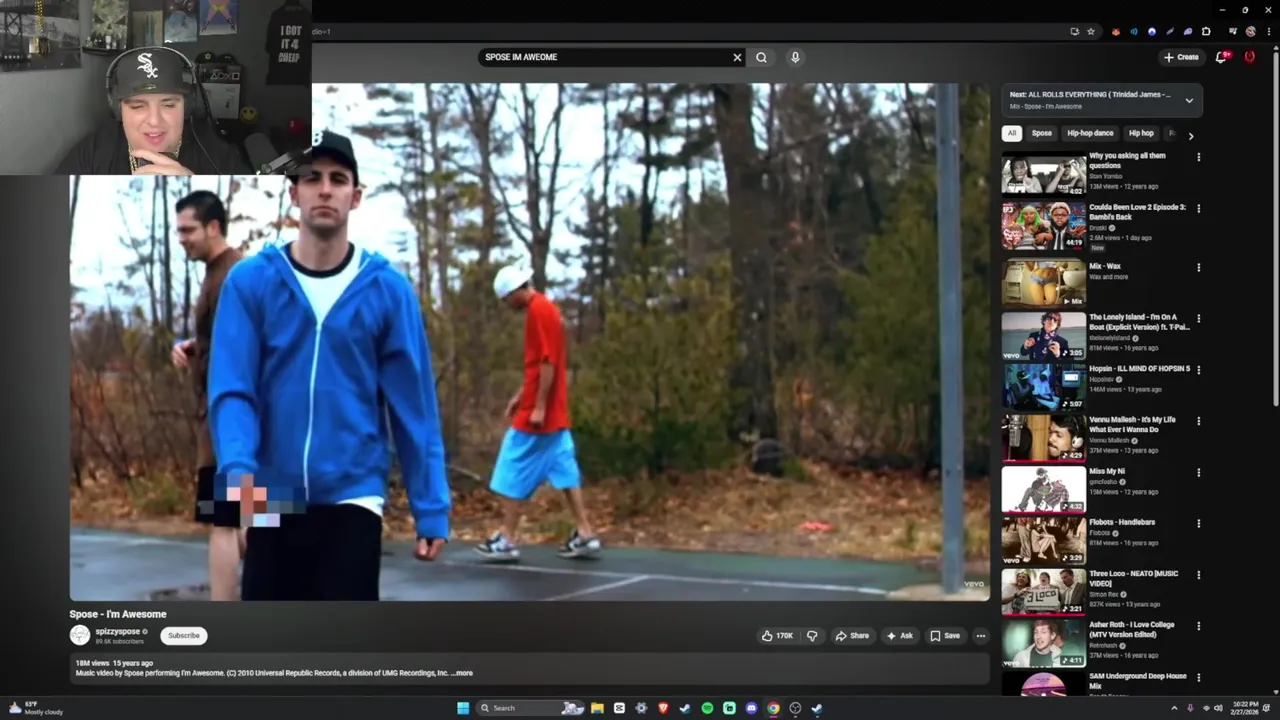Expand the Next up mix queue chevron
The width and height of the screenshot is (1280, 720).
[x=1189, y=100]
